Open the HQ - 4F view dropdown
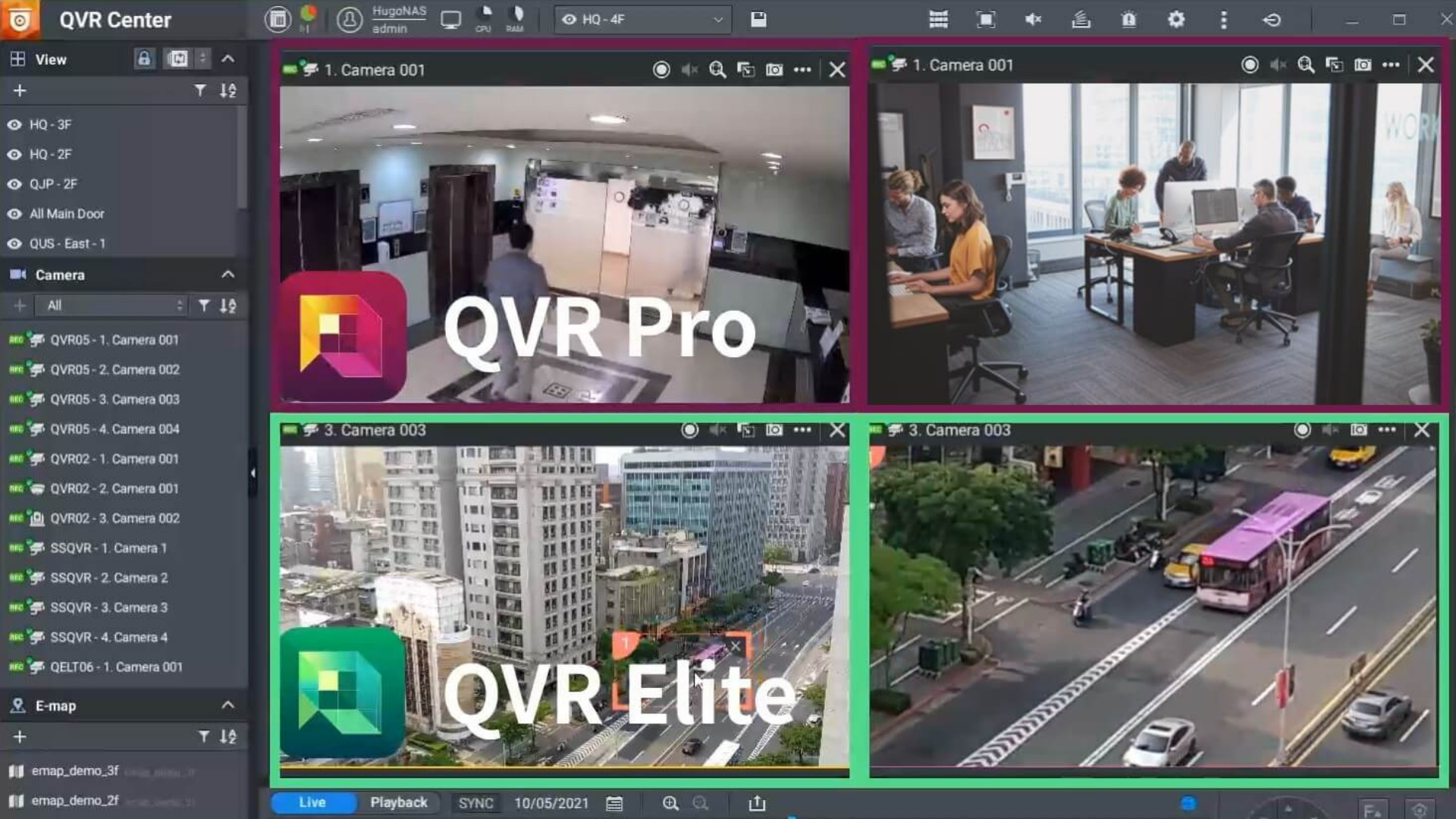1456x819 pixels. click(x=643, y=20)
